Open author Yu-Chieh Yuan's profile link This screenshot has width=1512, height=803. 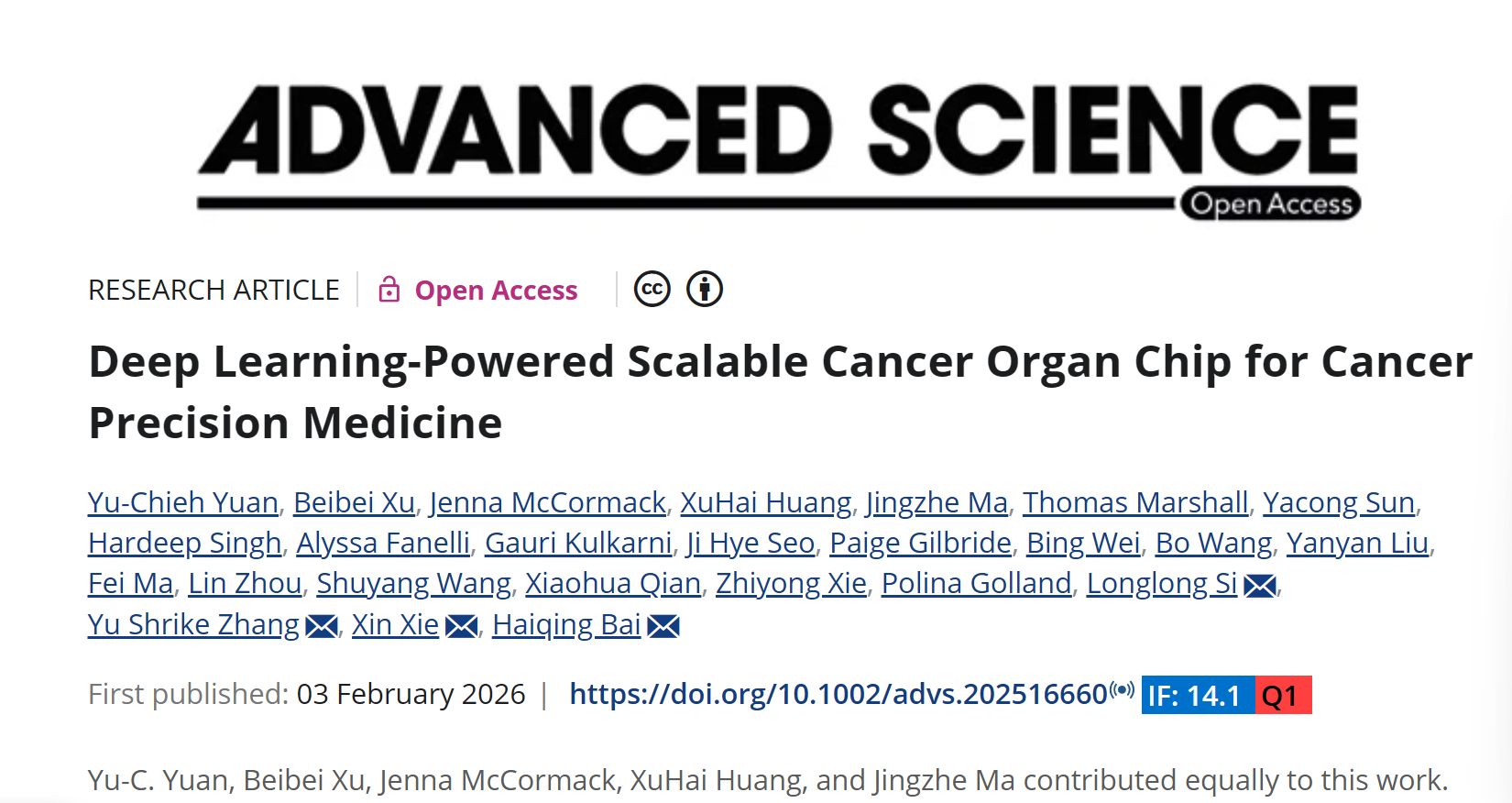coord(183,502)
